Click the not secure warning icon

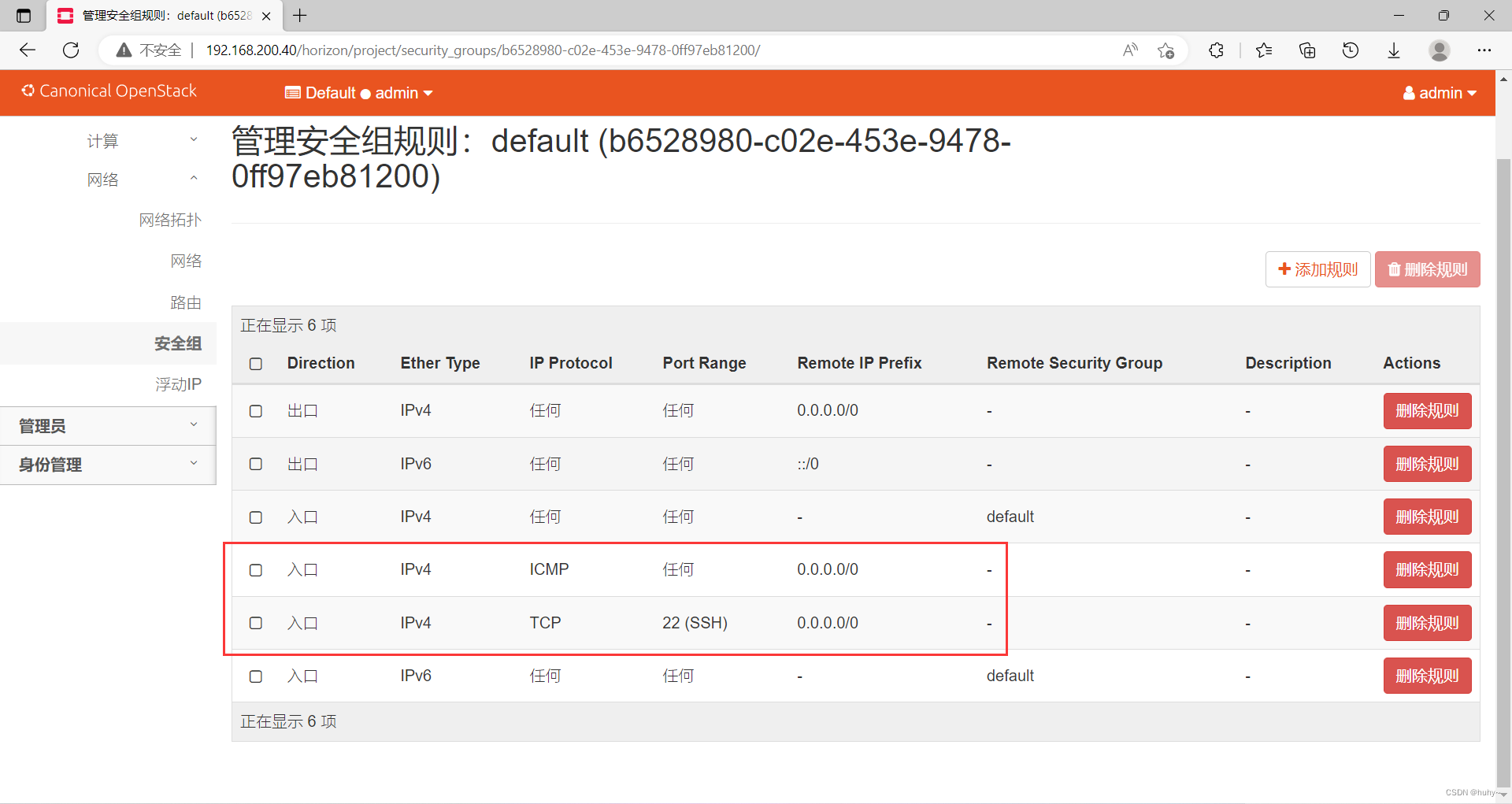click(124, 50)
